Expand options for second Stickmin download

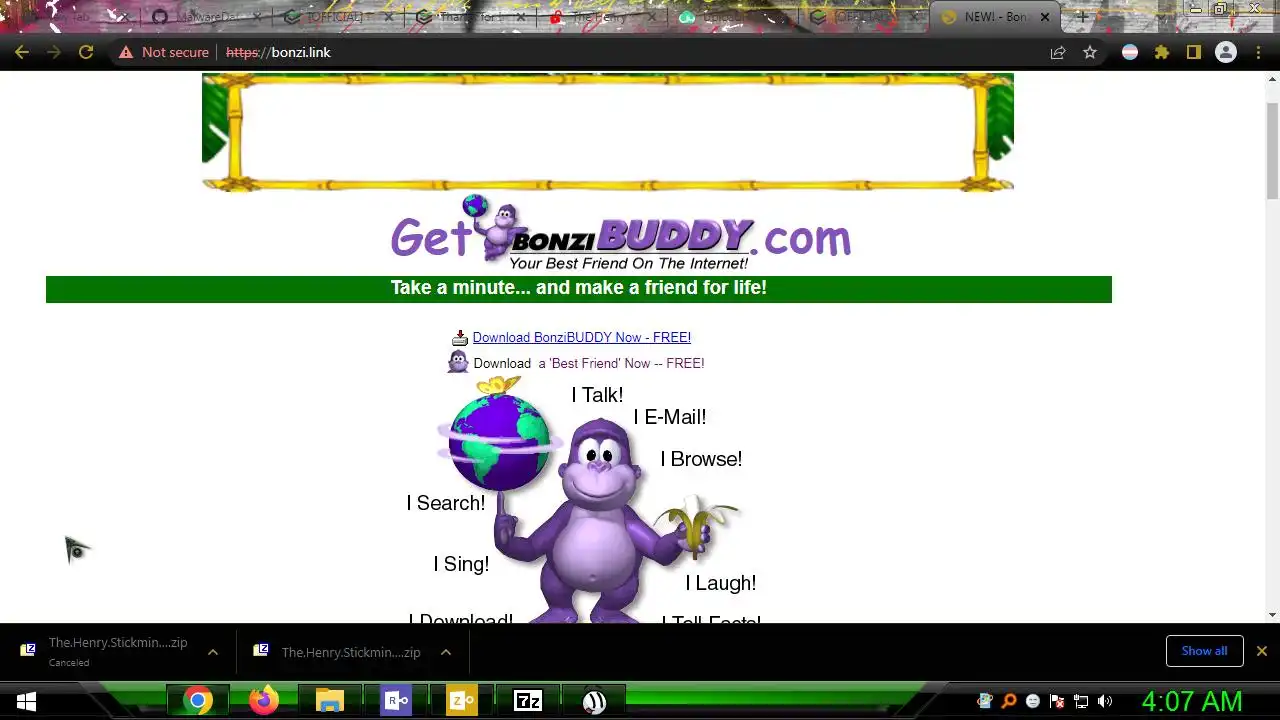click(446, 652)
